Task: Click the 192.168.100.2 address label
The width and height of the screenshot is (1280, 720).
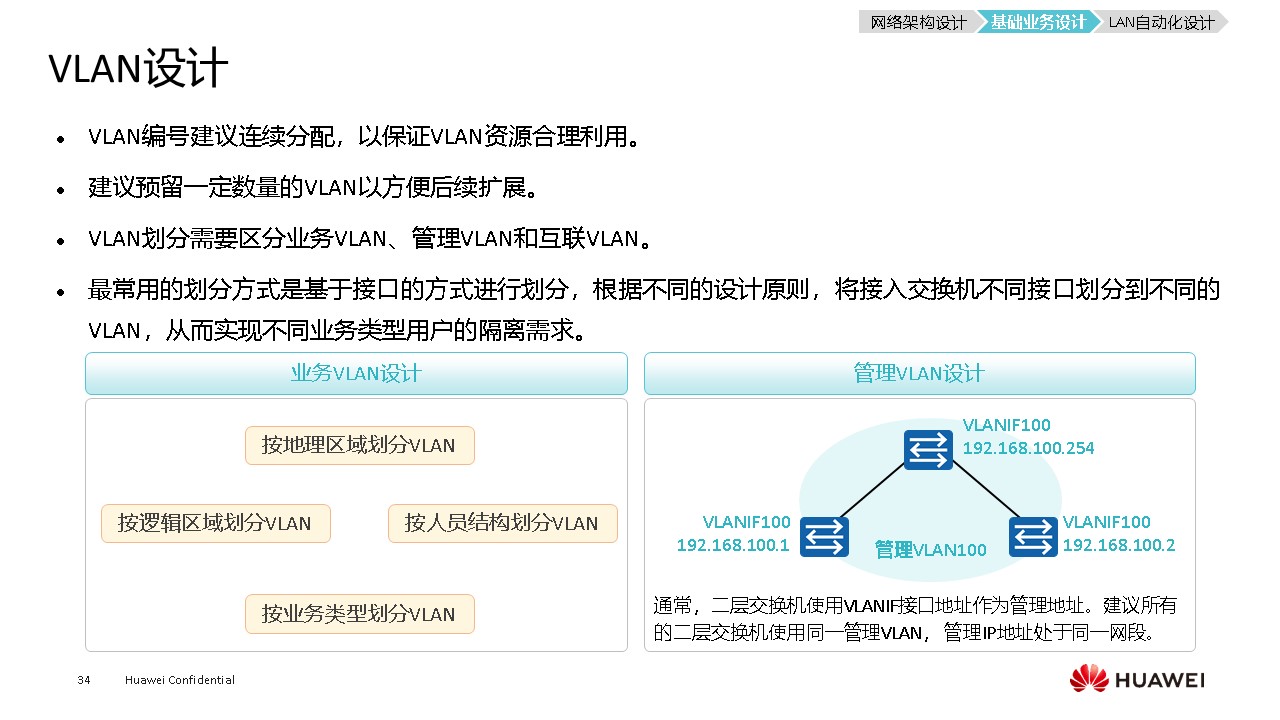Action: [1118, 545]
